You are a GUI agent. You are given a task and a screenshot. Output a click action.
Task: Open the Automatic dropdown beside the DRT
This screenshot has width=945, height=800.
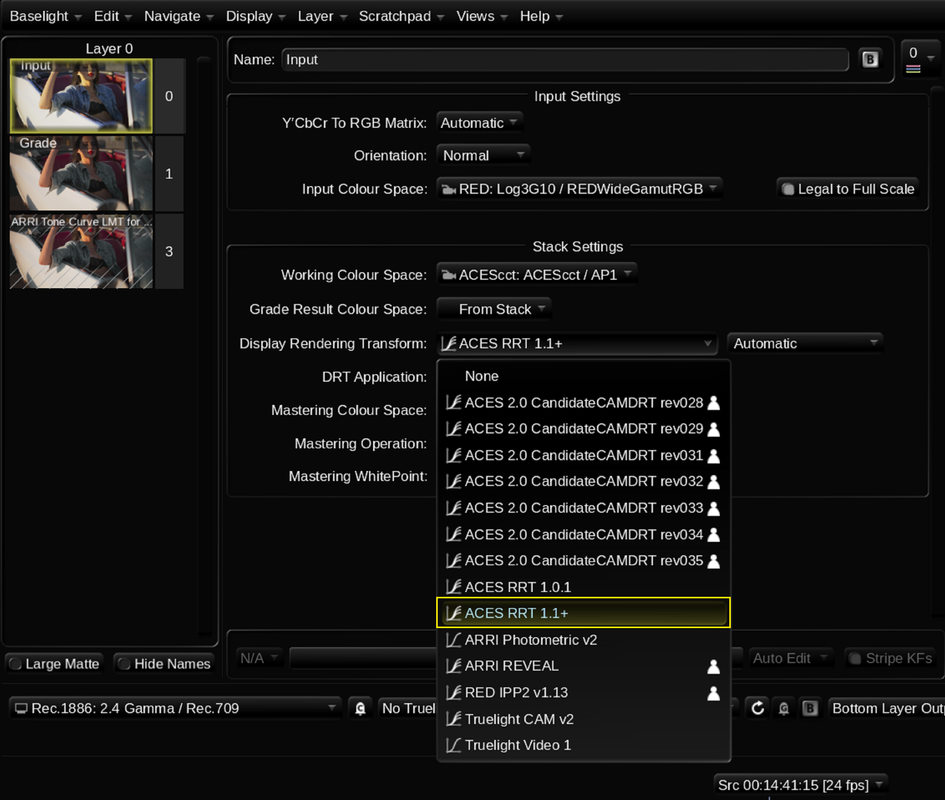tap(805, 343)
